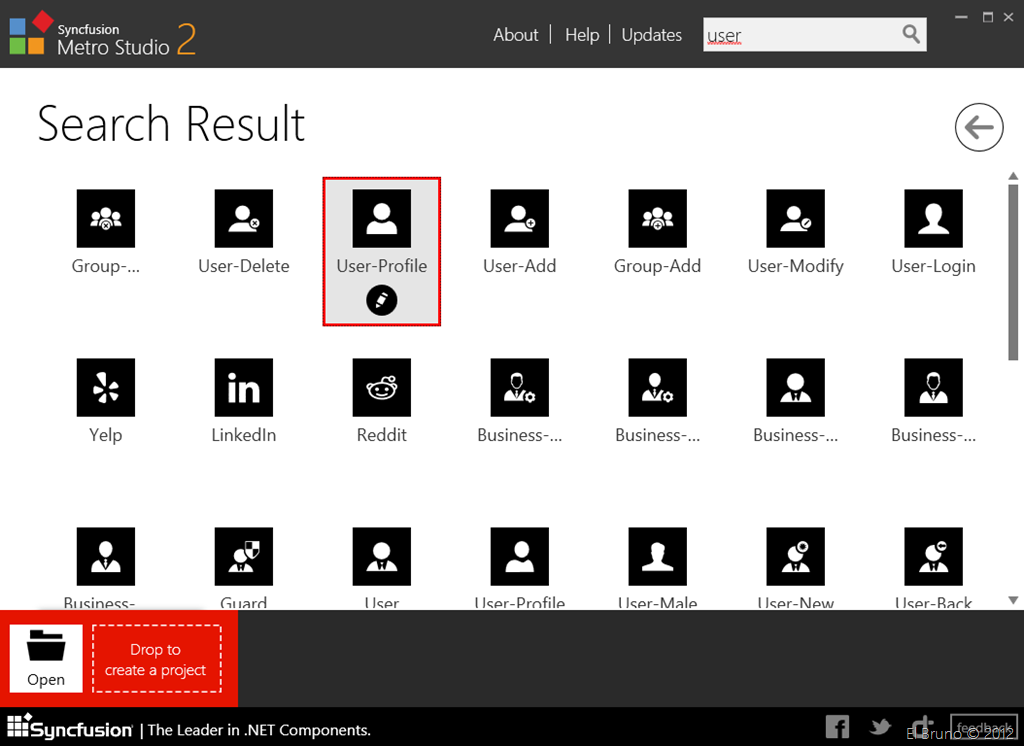Click the edit pencil on User-Profile
Image resolution: width=1024 pixels, height=746 pixels.
coord(381,300)
